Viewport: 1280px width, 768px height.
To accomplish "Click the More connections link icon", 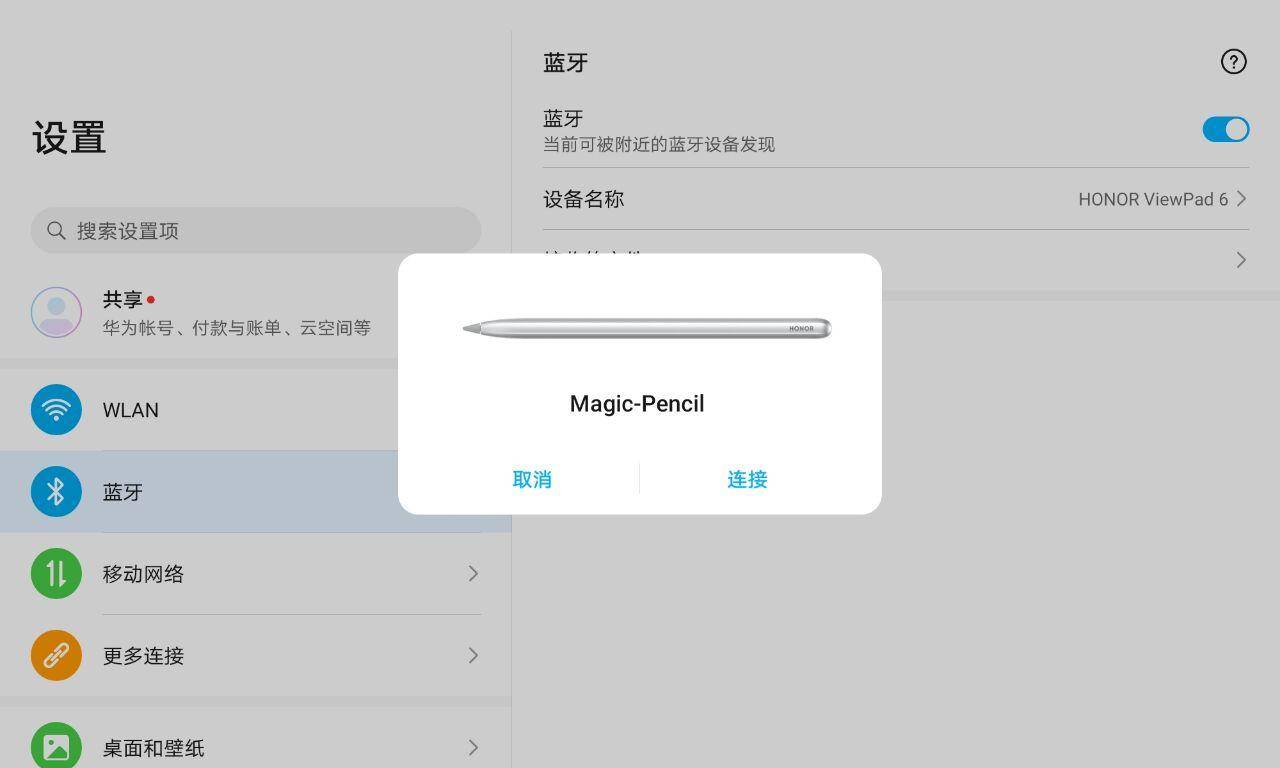I will point(56,656).
